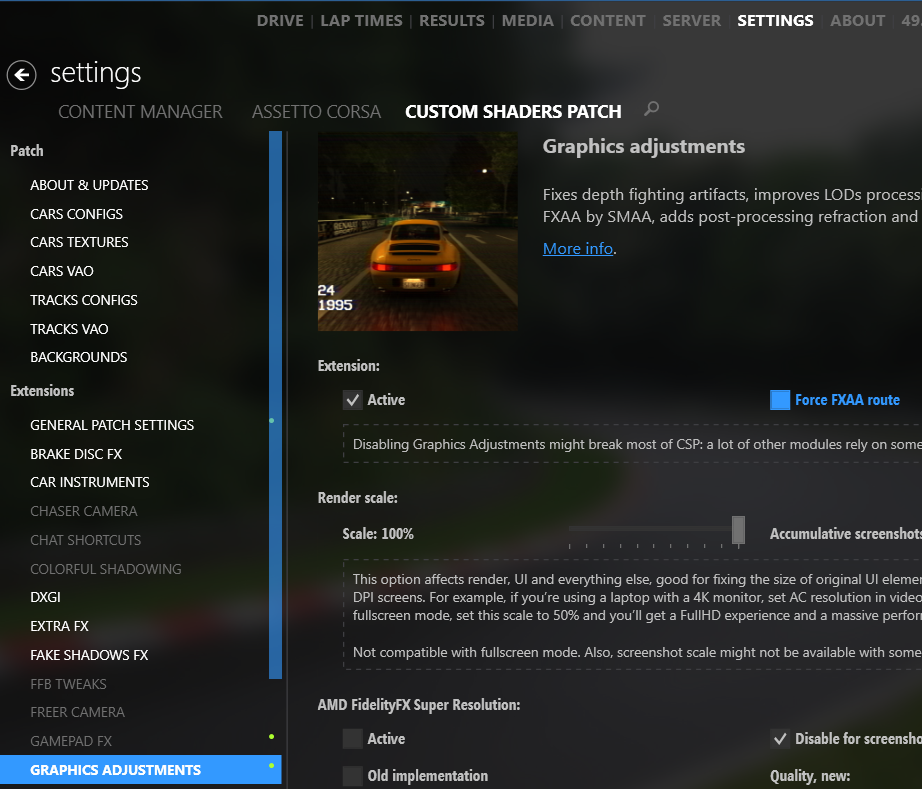Image resolution: width=922 pixels, height=789 pixels.
Task: Open the ABOUT section
Action: coord(857,21)
